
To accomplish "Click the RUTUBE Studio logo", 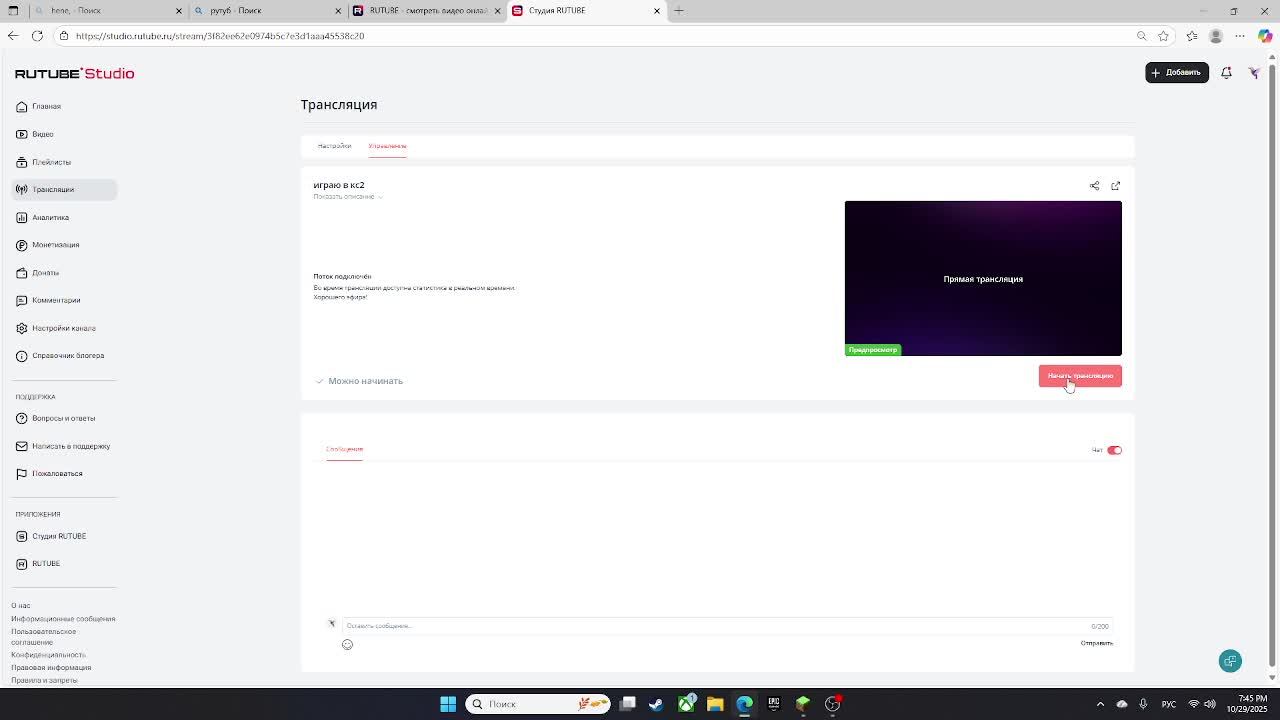I will (75, 73).
